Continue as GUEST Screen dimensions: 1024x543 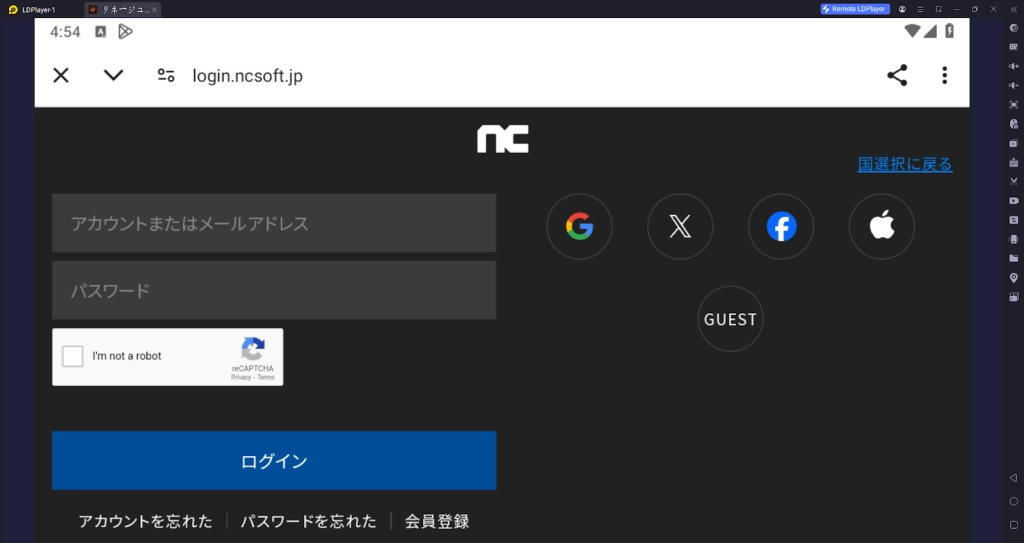pos(730,319)
